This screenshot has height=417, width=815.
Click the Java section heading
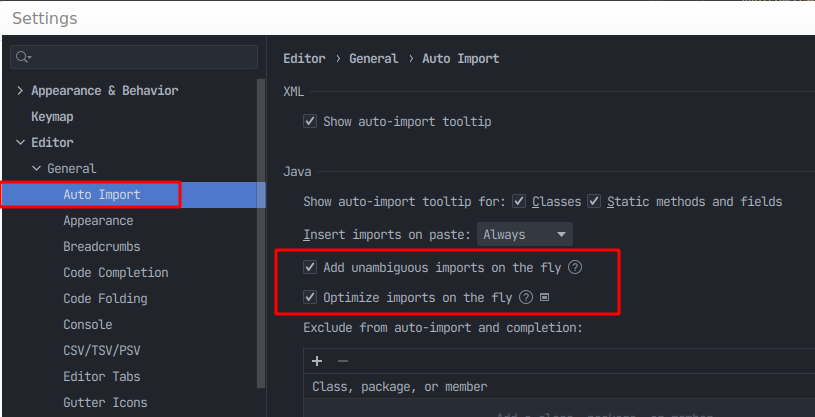[297, 172]
